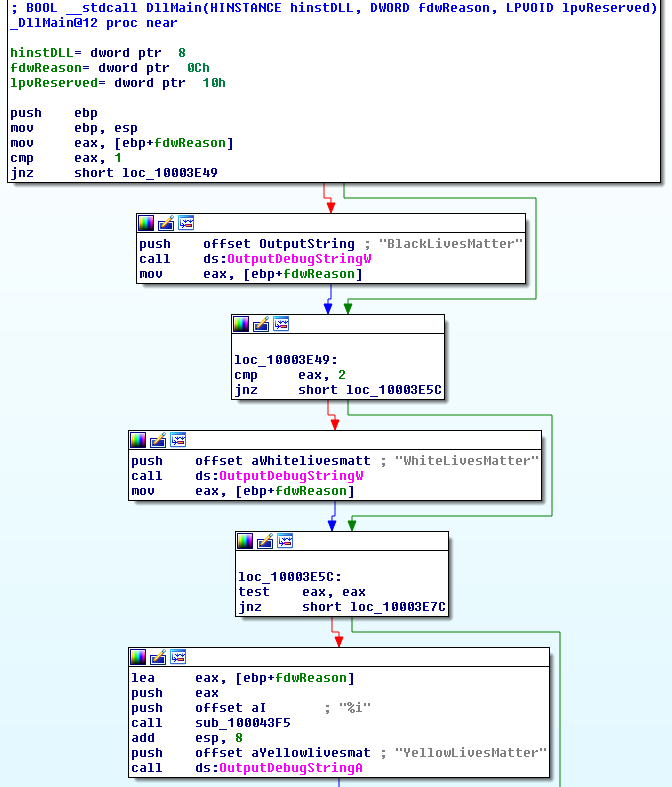The width and height of the screenshot is (672, 787).
Task: Click pencil edit icon on BlackLivesMatter node
Action: (166, 223)
